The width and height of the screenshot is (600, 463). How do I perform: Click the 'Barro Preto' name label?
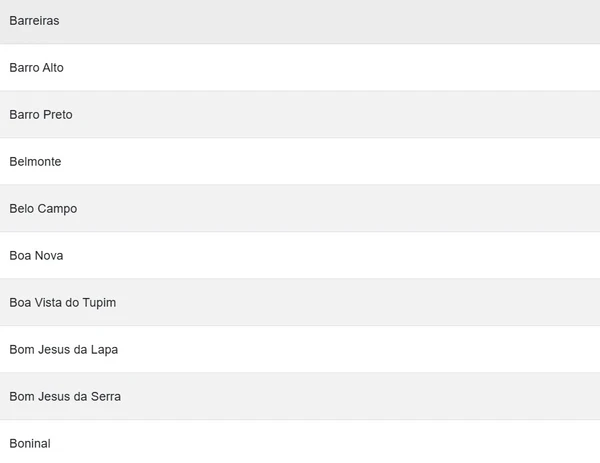pos(41,115)
